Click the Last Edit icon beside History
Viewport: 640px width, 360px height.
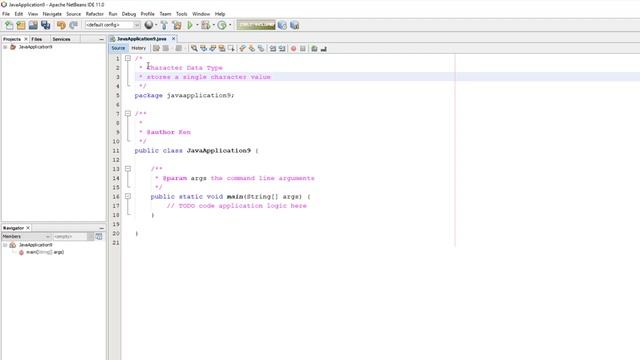pos(156,49)
